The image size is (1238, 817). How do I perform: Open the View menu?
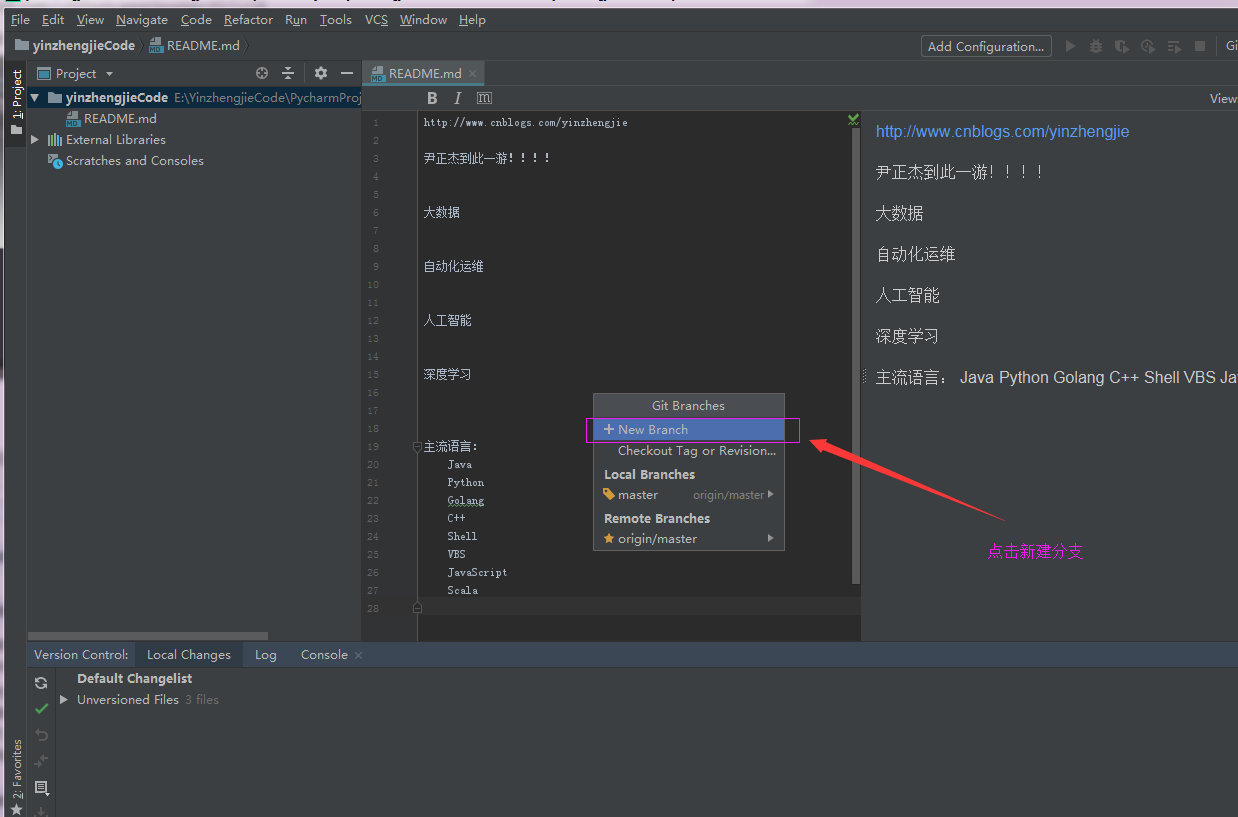[90, 19]
